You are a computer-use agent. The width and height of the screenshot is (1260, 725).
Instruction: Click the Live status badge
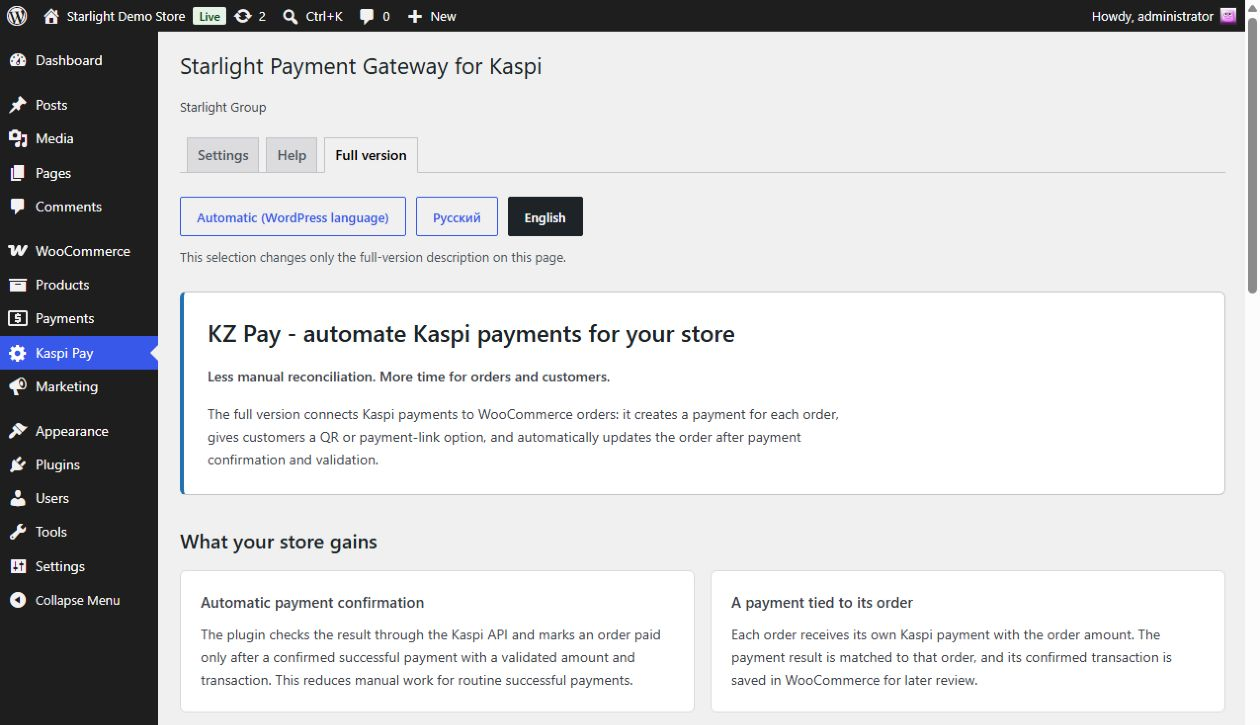tap(209, 16)
